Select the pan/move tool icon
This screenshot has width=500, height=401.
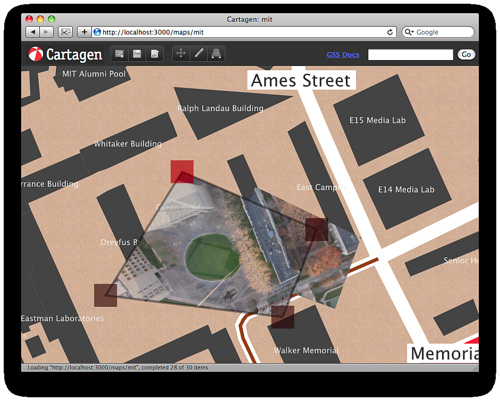(x=181, y=54)
